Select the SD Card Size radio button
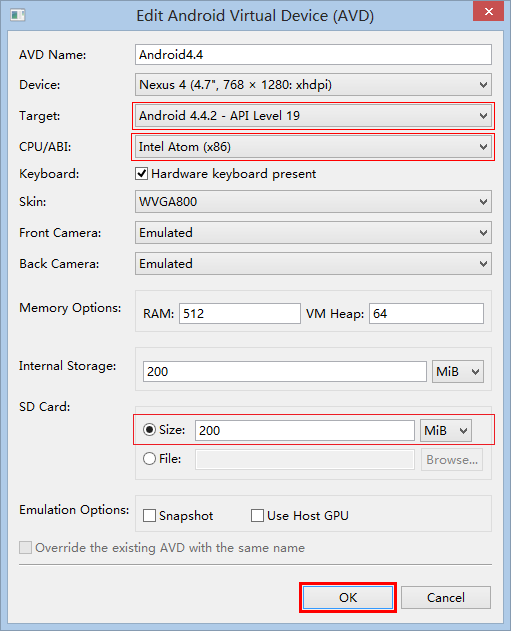This screenshot has height=631, width=511. click(x=149, y=430)
